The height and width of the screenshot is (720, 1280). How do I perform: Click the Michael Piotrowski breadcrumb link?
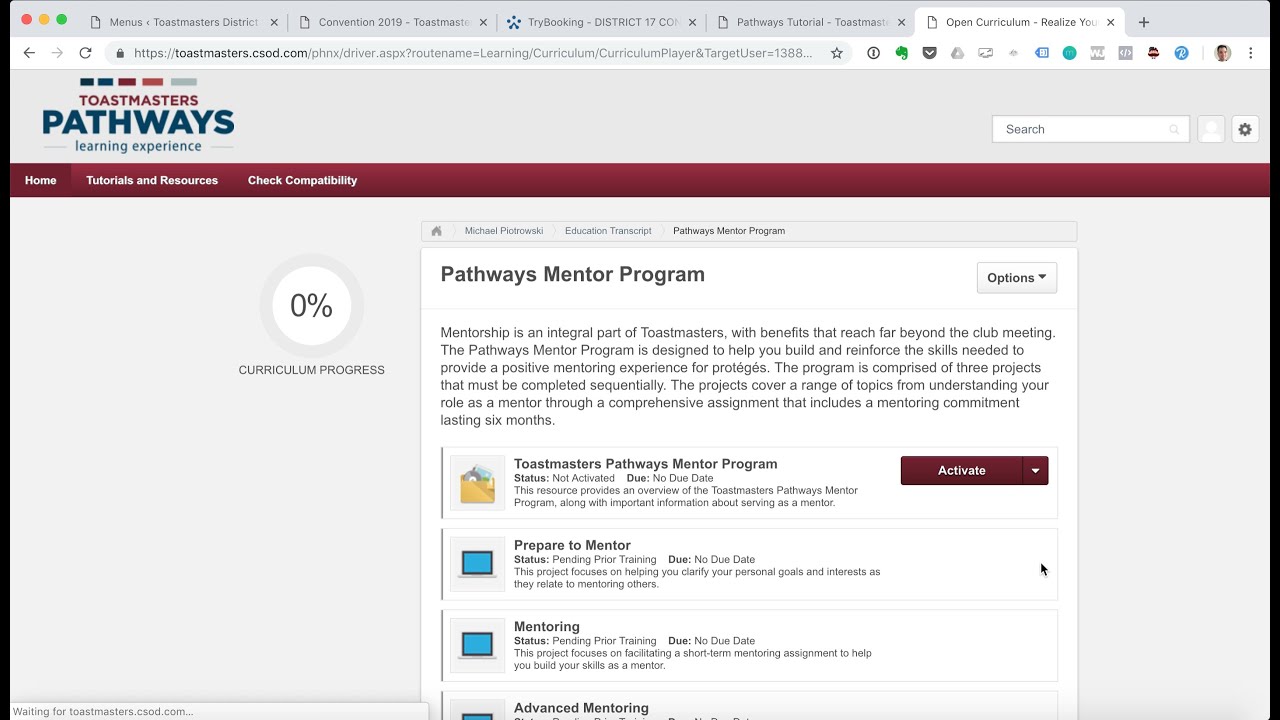pos(504,231)
